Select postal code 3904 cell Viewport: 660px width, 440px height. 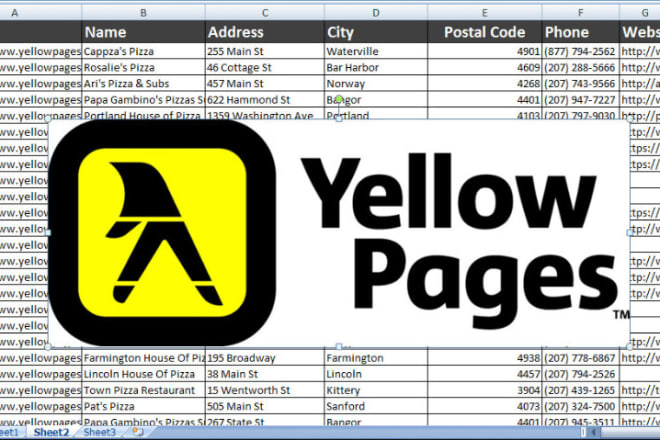point(484,390)
